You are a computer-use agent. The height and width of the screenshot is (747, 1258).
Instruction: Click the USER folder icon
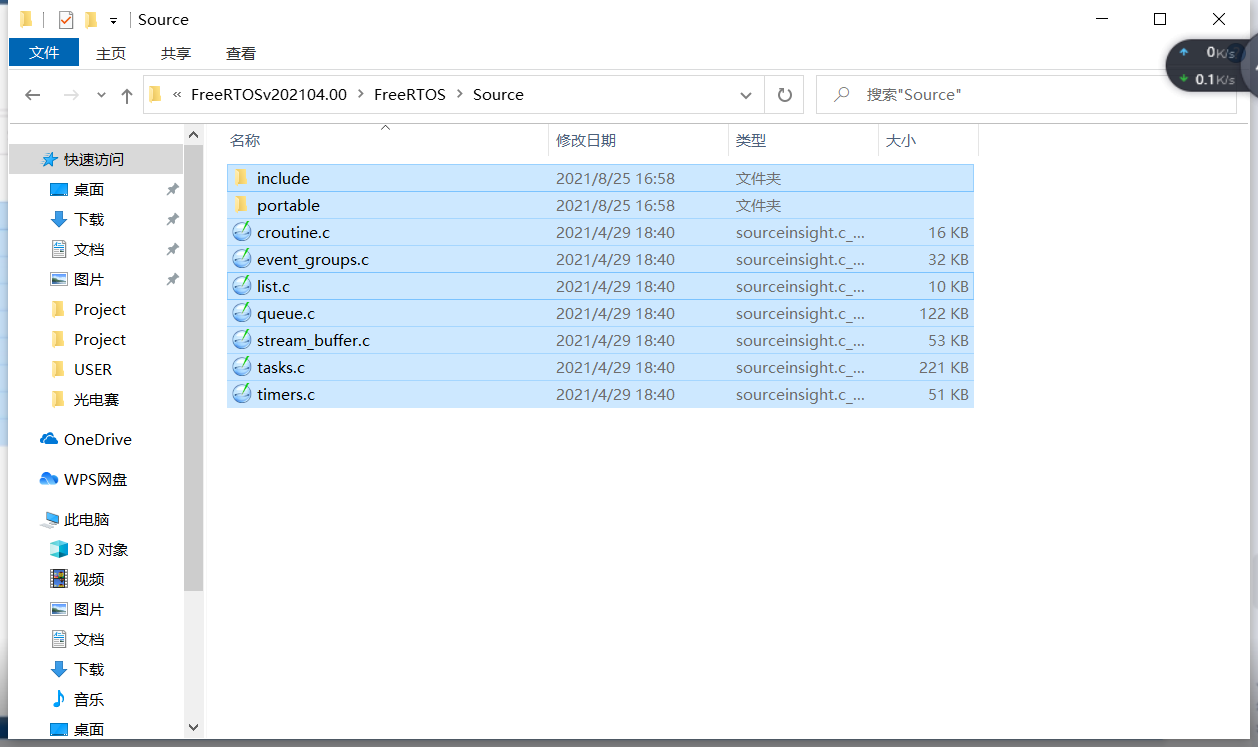point(58,369)
